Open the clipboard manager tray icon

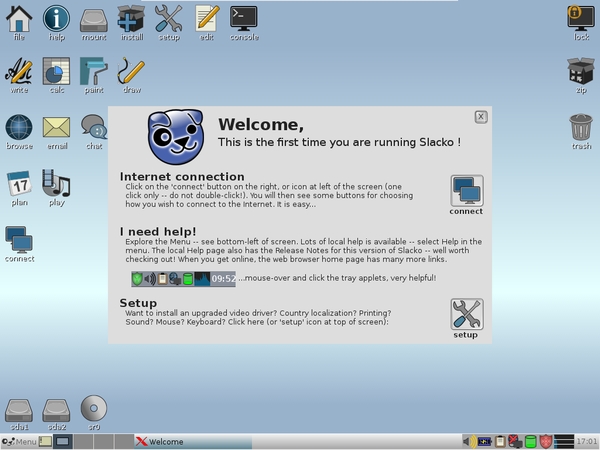point(500,442)
